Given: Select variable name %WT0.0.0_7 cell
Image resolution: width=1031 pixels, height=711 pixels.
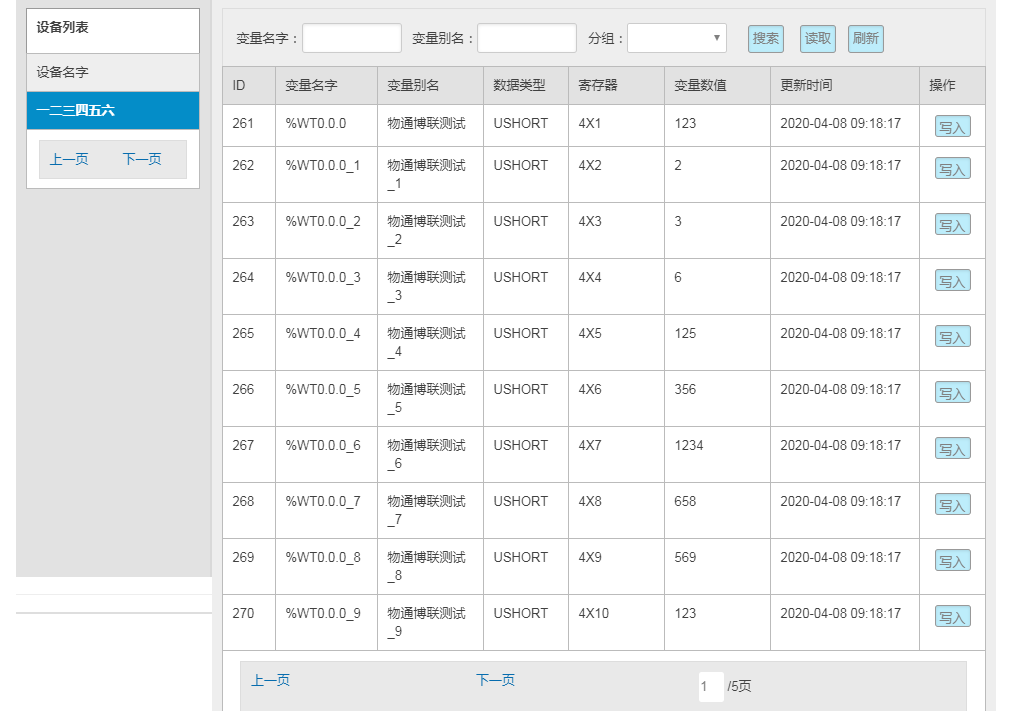Looking at the screenshot, I should pyautogui.click(x=326, y=510).
